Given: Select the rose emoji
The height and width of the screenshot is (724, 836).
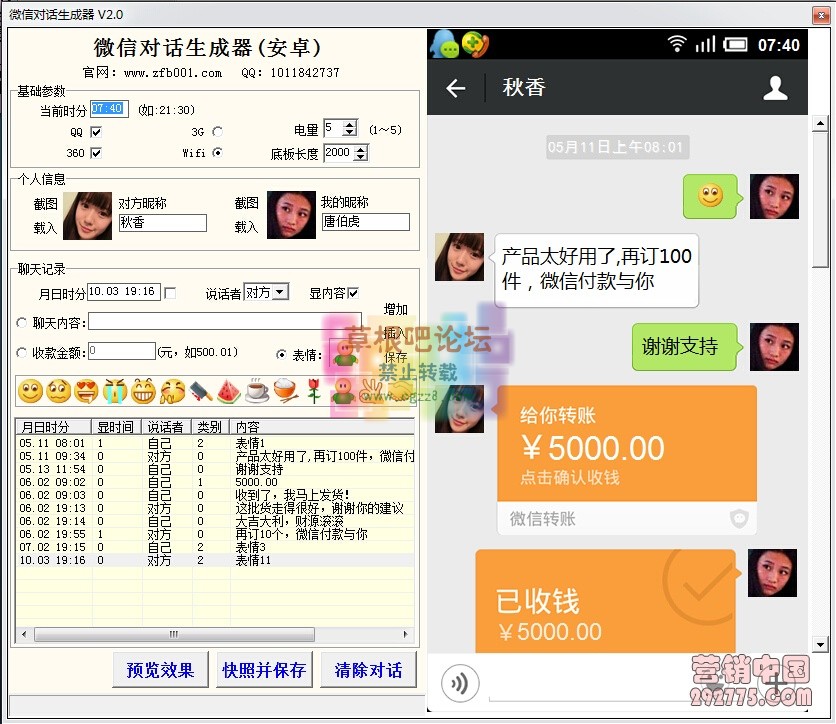Looking at the screenshot, I should pos(312,390).
